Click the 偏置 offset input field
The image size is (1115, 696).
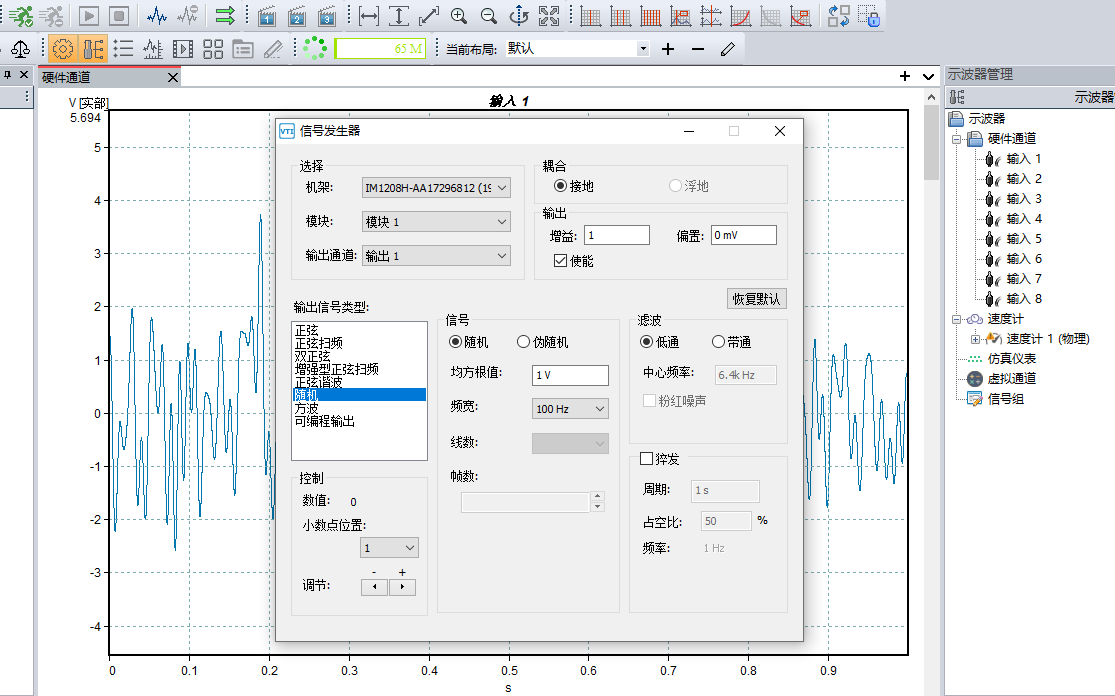click(744, 235)
